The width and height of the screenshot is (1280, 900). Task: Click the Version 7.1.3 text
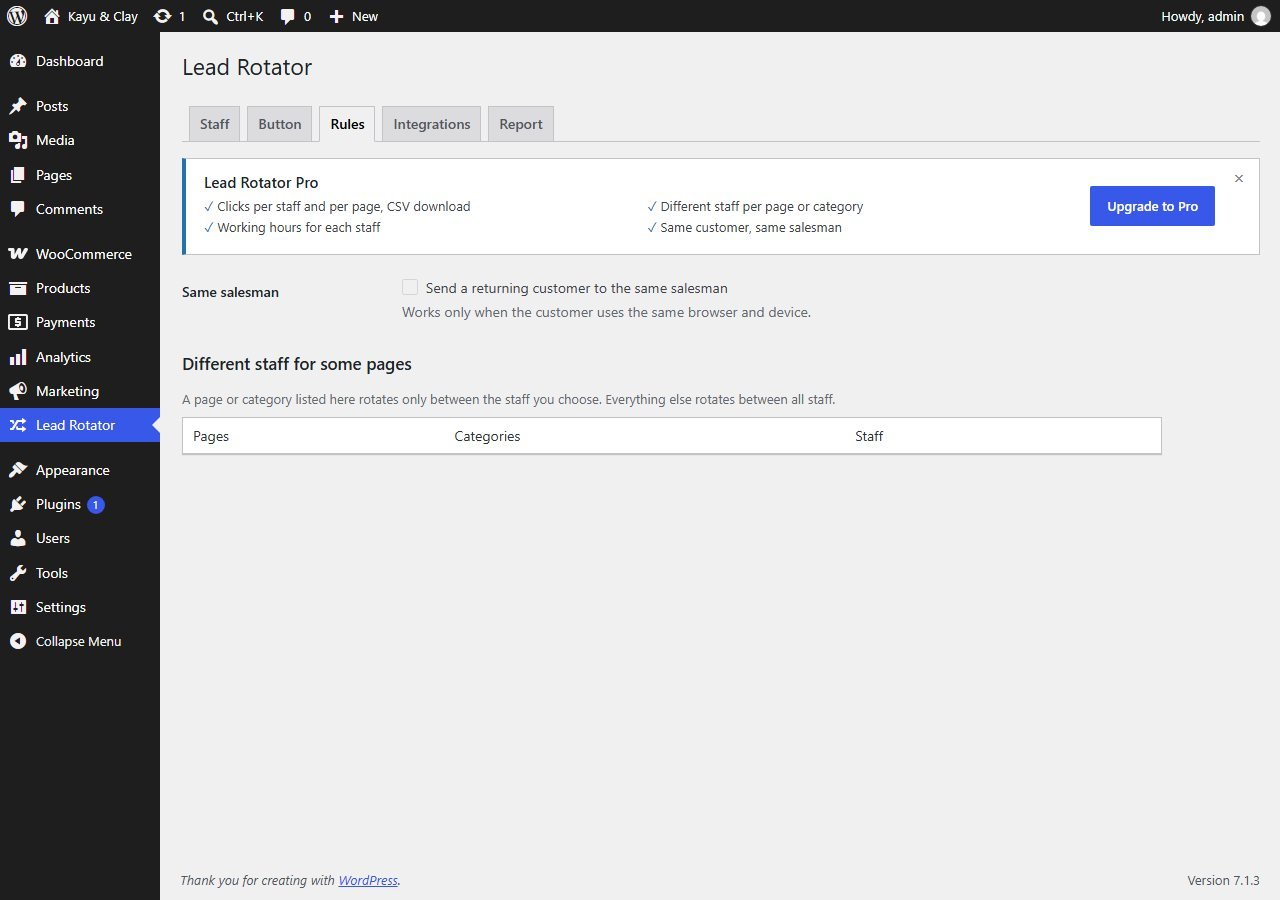(x=1223, y=881)
